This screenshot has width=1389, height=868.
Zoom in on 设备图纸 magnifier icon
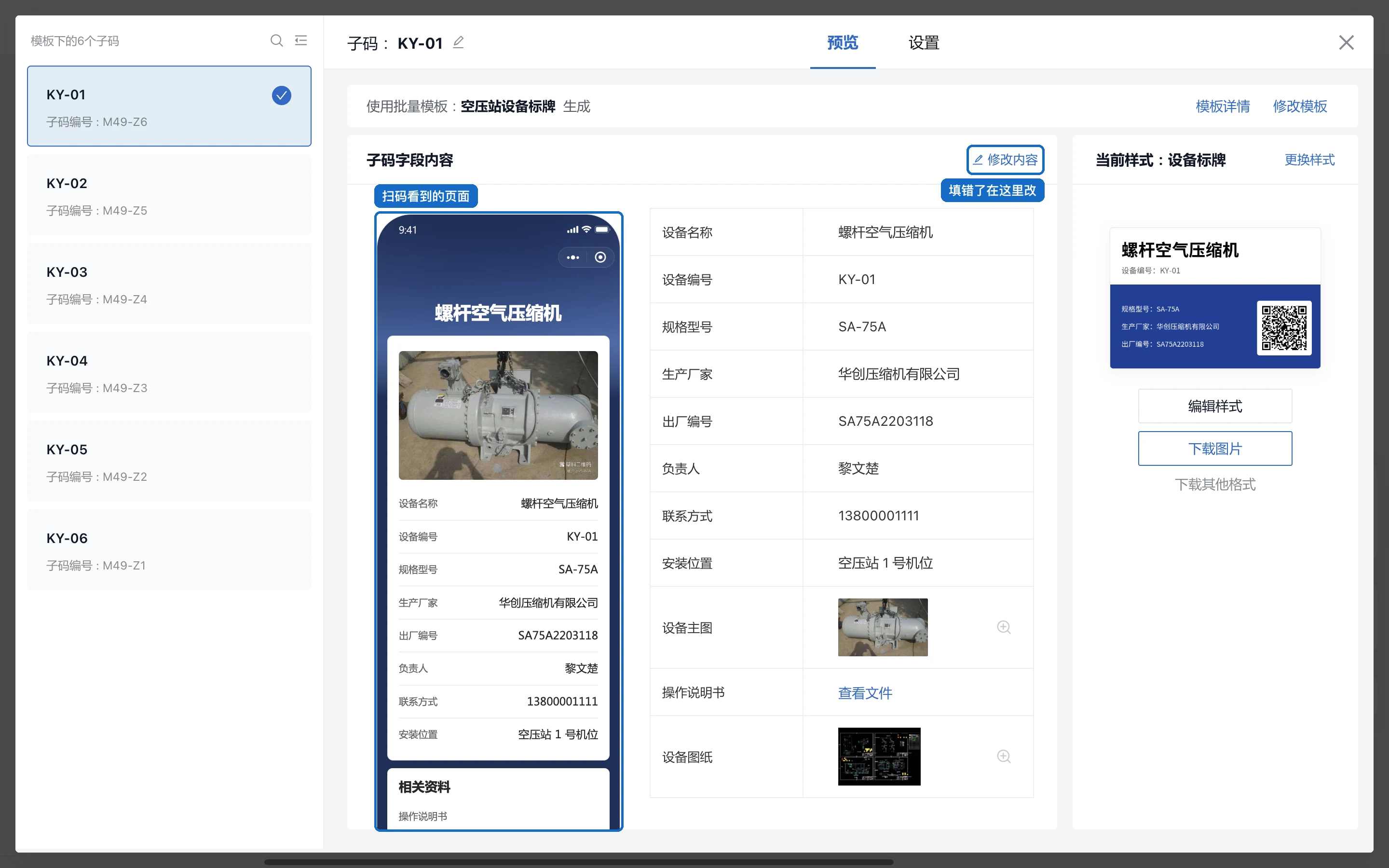(1003, 756)
